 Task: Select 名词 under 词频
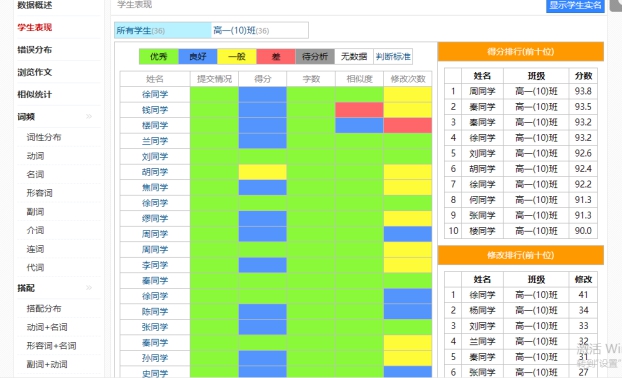coord(35,174)
